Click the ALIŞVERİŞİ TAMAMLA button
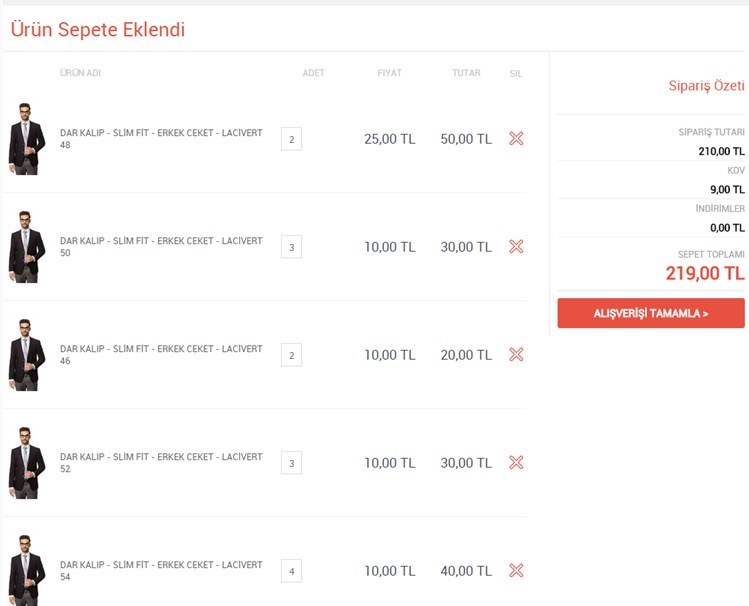This screenshot has width=749, height=606. (651, 313)
